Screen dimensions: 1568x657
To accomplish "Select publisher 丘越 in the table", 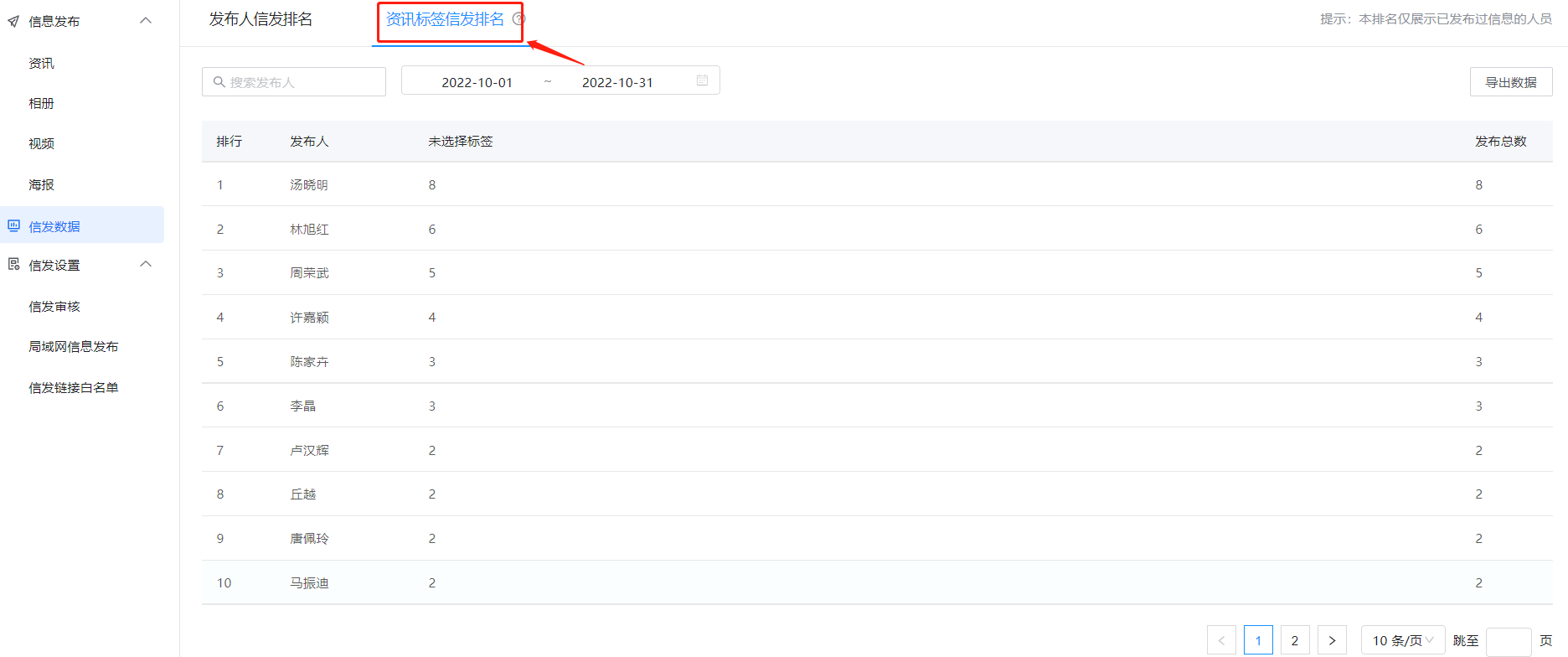I will pos(302,494).
